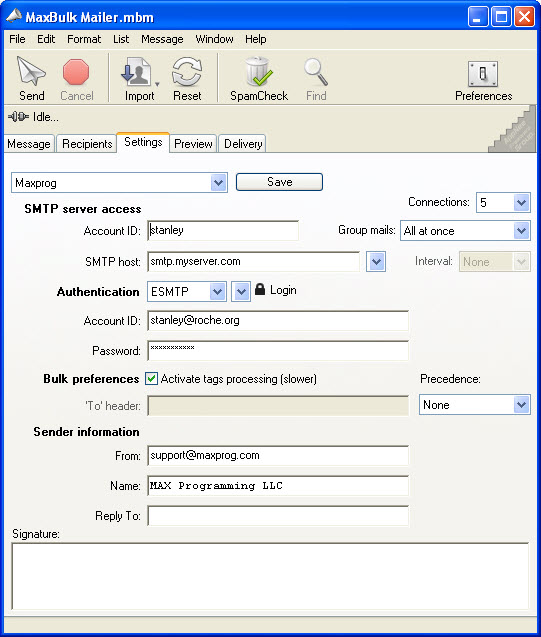
Task: Click the Idle connection plug icon
Action: pos(18,117)
